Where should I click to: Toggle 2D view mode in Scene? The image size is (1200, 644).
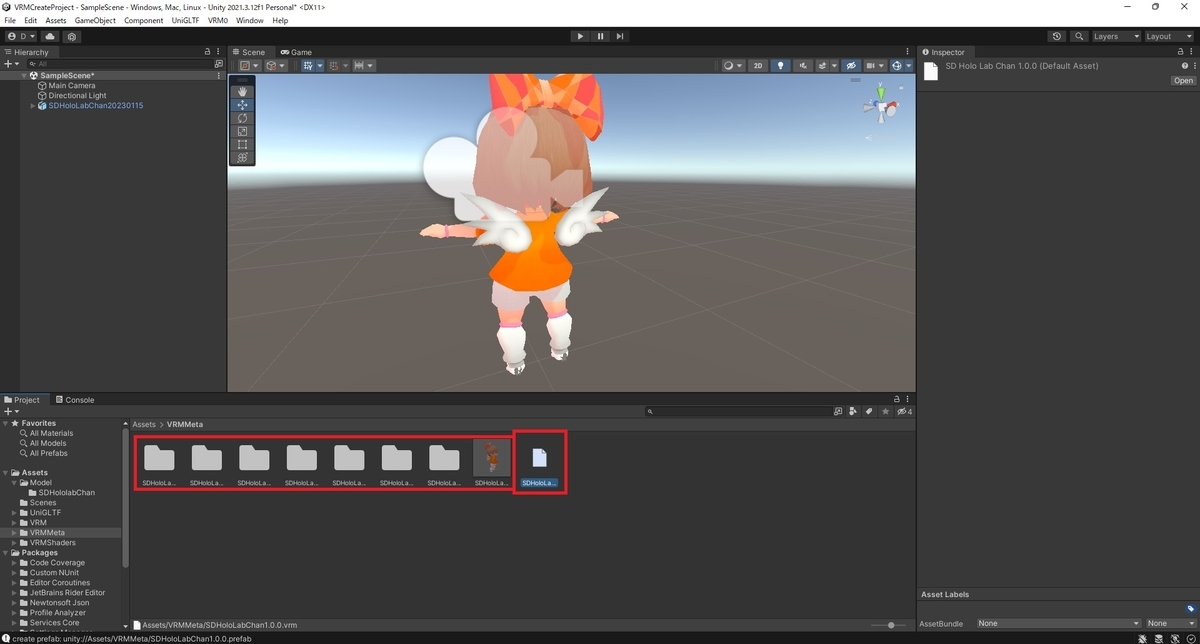click(x=758, y=66)
